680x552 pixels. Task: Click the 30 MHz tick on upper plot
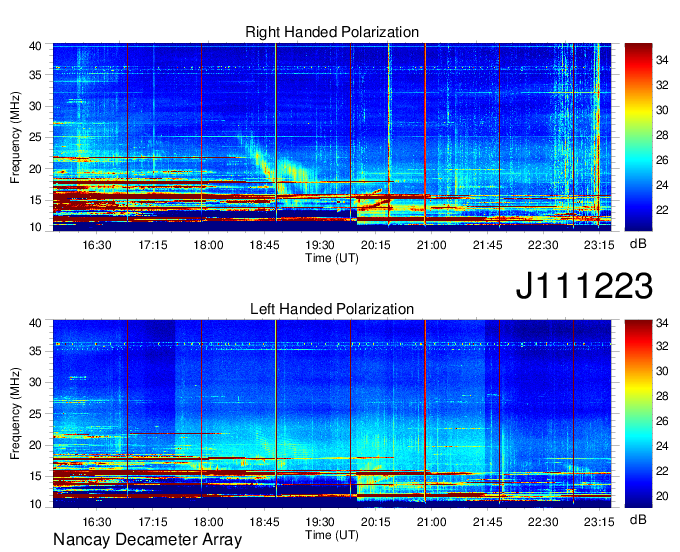[35, 106]
